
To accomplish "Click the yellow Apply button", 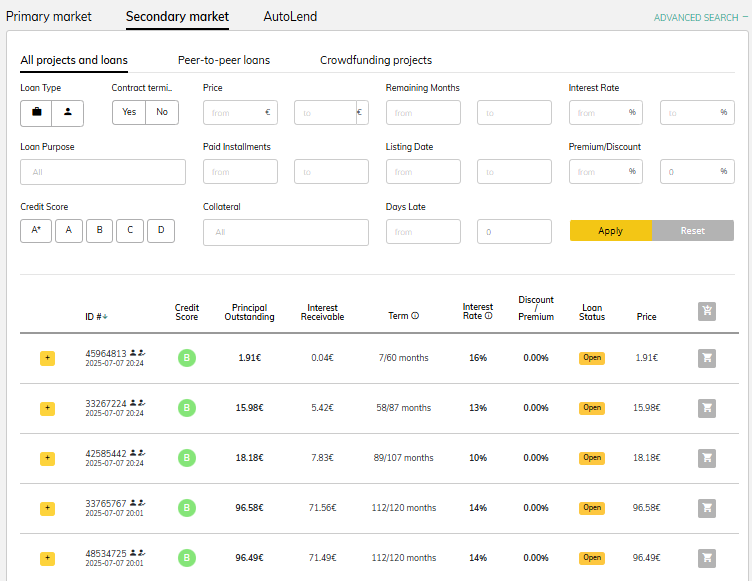I will pos(611,231).
